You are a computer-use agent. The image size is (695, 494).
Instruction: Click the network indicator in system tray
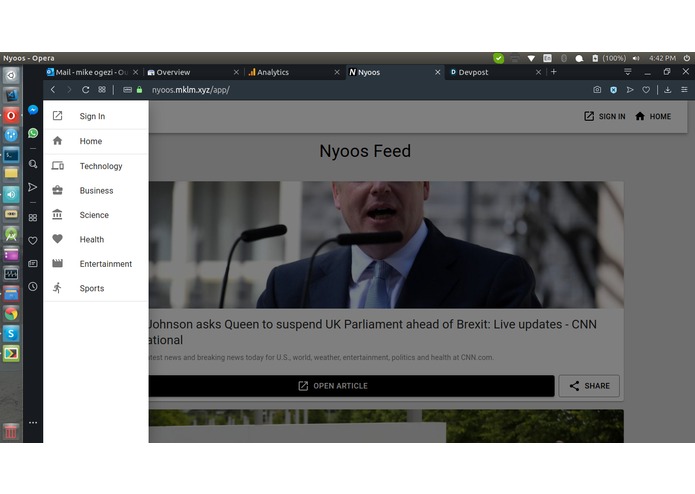click(x=531, y=58)
